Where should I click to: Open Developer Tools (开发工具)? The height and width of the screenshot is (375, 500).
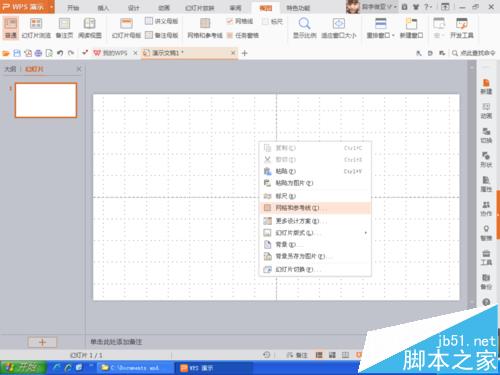click(x=462, y=28)
